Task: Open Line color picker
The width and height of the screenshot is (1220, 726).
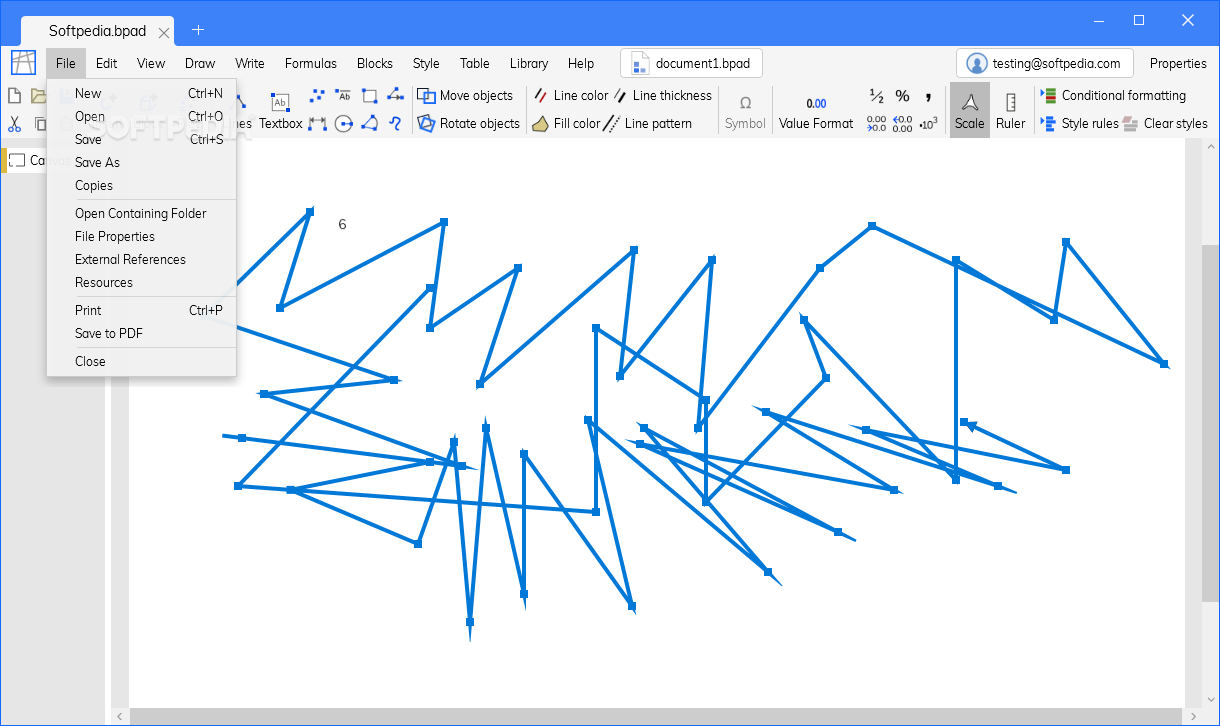Action: coord(569,96)
